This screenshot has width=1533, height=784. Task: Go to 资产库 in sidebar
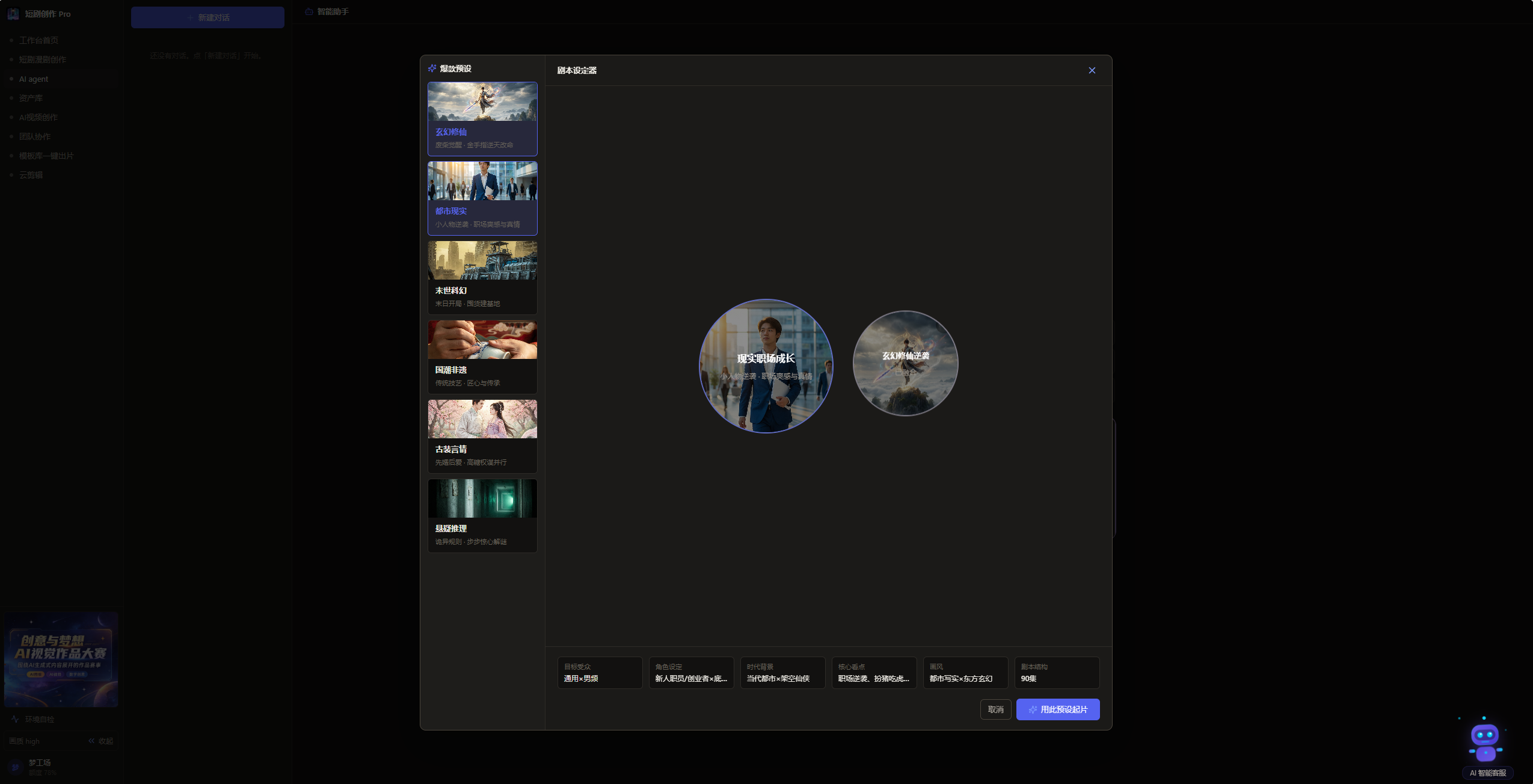pyautogui.click(x=31, y=98)
